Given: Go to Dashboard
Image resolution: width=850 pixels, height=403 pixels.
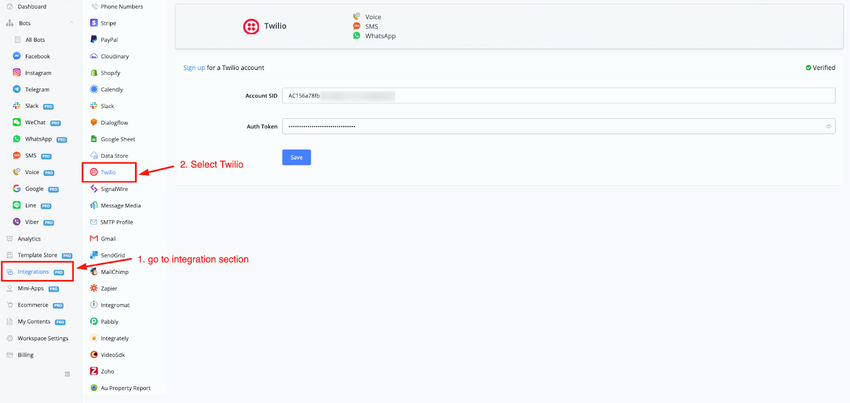Looking at the screenshot, I should pos(26,7).
